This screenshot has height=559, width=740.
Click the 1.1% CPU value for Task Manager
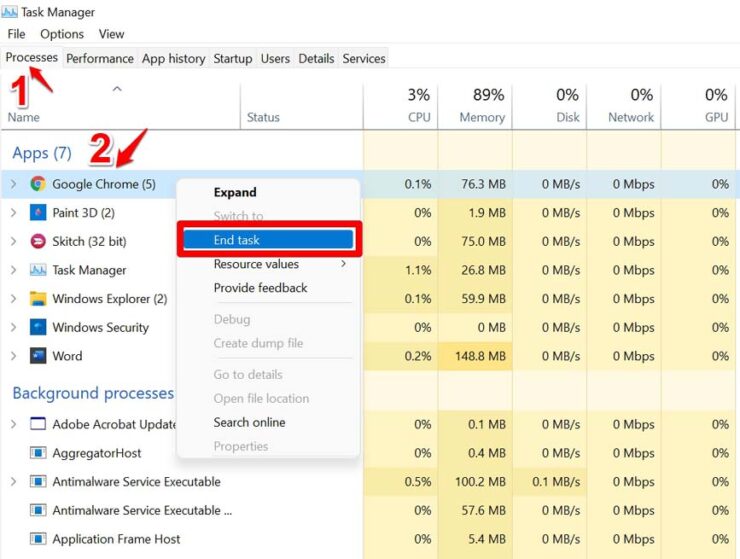click(418, 270)
